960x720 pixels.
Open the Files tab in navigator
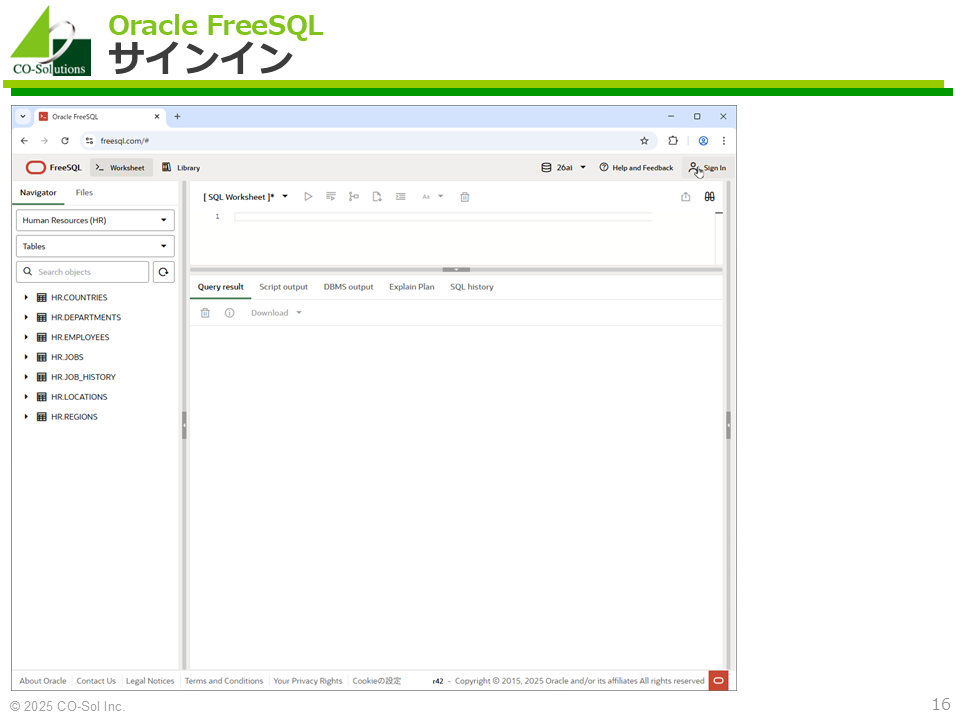coord(84,193)
